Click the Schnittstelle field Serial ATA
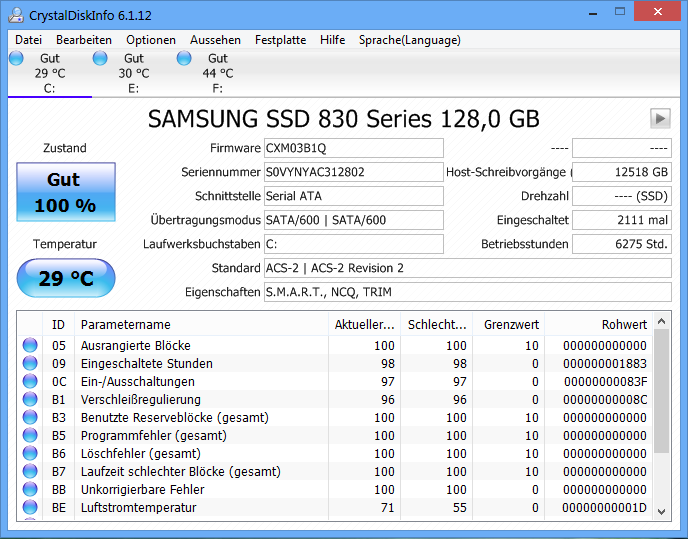The width and height of the screenshot is (689, 540). pyautogui.click(x=354, y=196)
